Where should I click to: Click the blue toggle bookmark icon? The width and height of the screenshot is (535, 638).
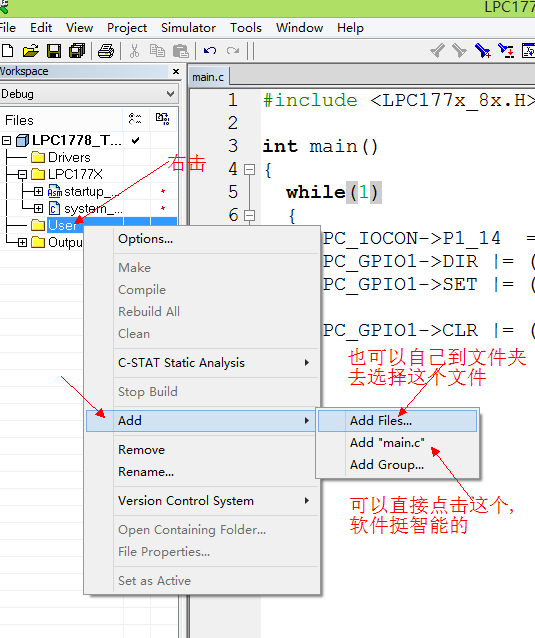coord(483,50)
